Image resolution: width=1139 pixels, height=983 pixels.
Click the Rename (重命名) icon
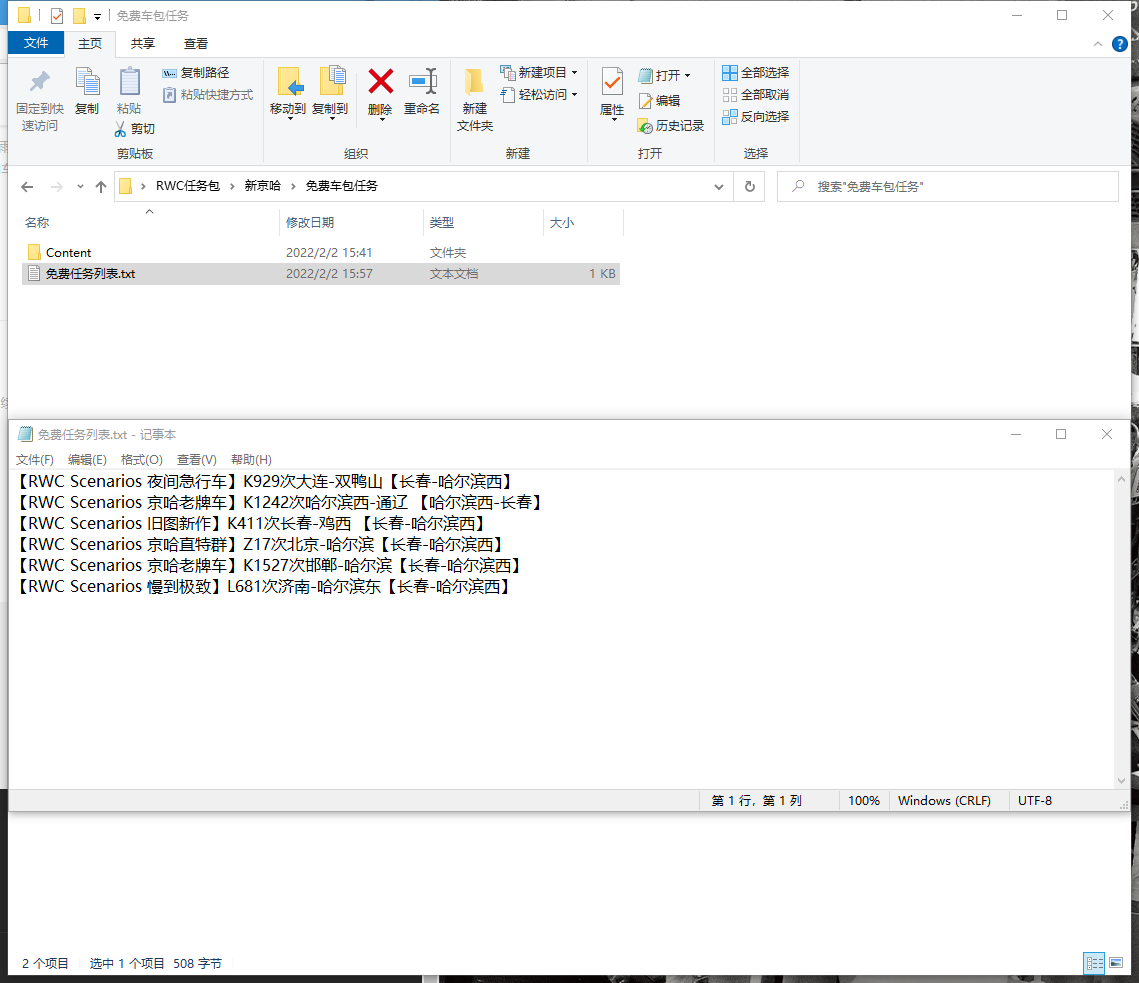pos(422,82)
